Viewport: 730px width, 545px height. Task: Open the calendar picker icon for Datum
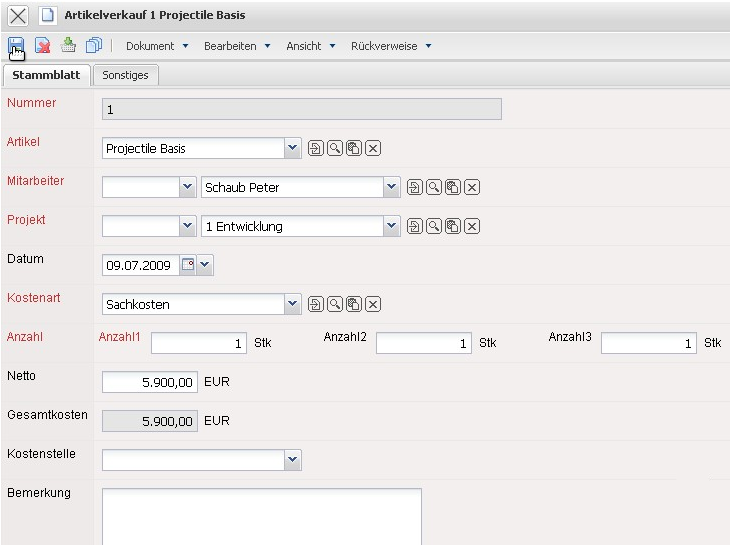coord(188,265)
